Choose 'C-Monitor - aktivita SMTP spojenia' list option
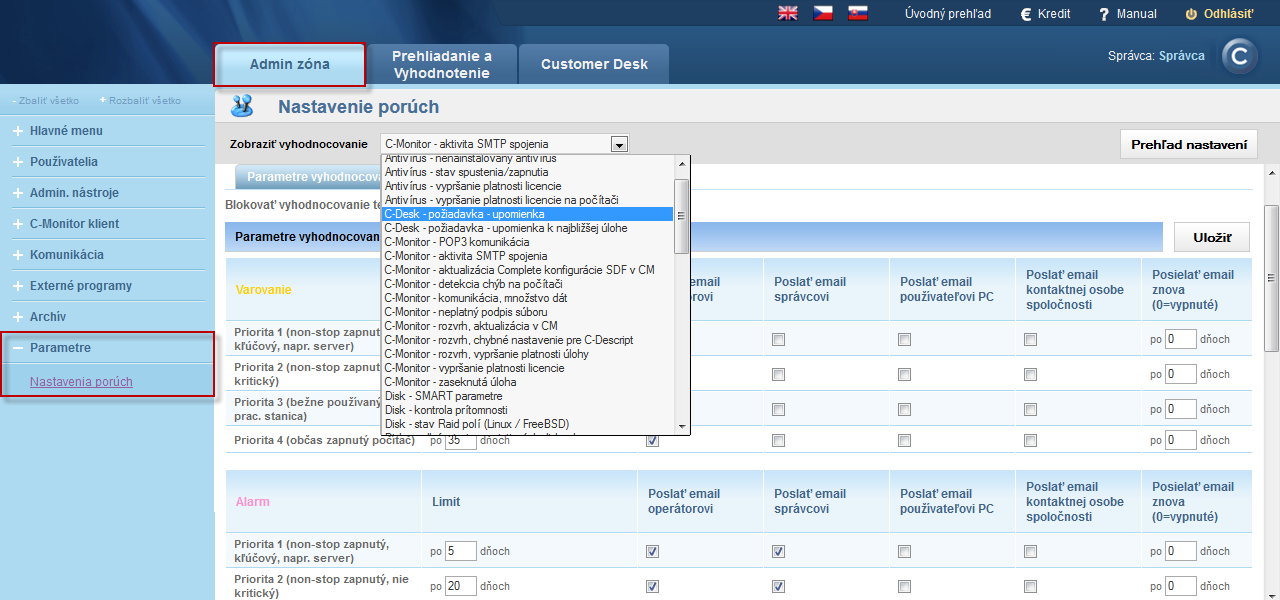Screen dimensions: 1280x600 coord(527,256)
